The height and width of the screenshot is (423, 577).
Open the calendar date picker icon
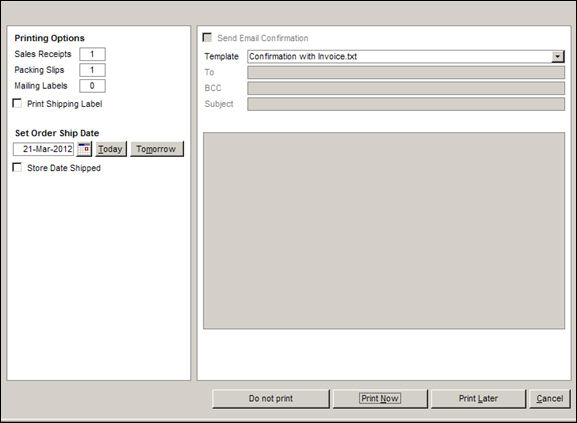click(84, 149)
